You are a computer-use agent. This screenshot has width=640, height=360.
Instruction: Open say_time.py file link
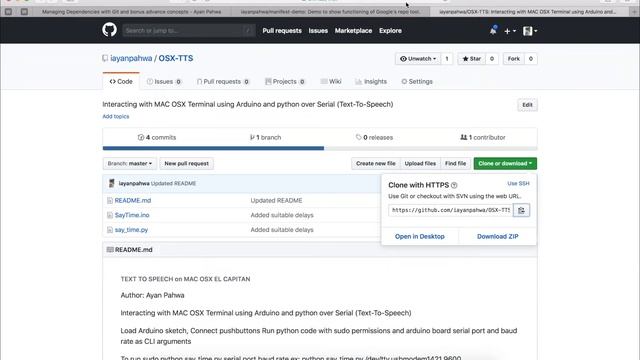131,230
